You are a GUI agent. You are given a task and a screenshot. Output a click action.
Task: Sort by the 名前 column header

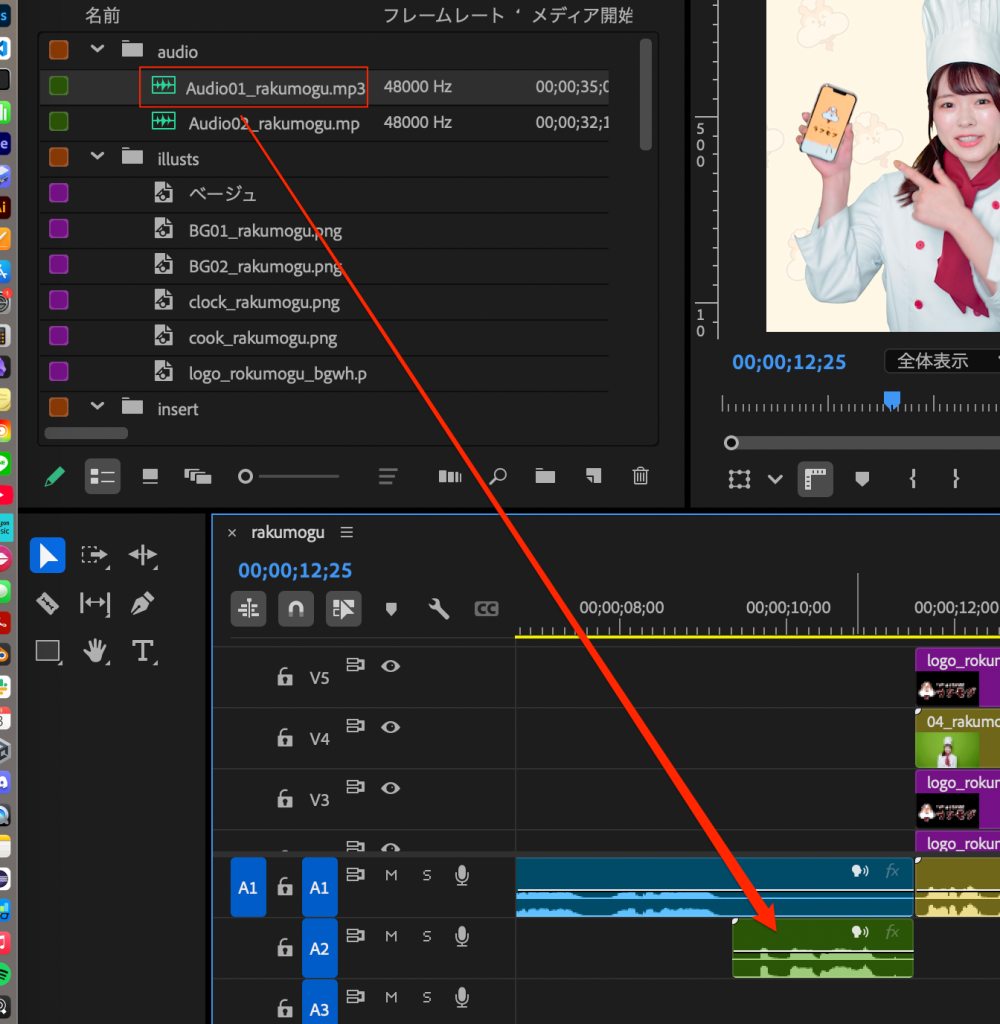[101, 15]
